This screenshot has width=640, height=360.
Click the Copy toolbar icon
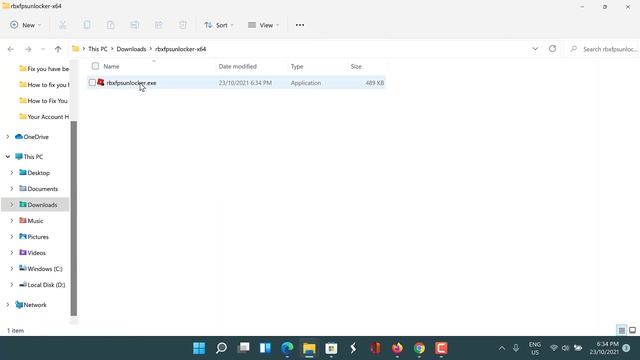87,25
